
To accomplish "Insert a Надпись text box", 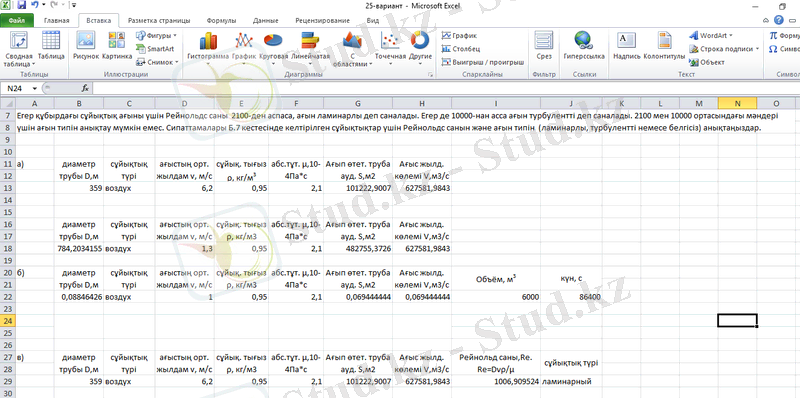I will [627, 46].
